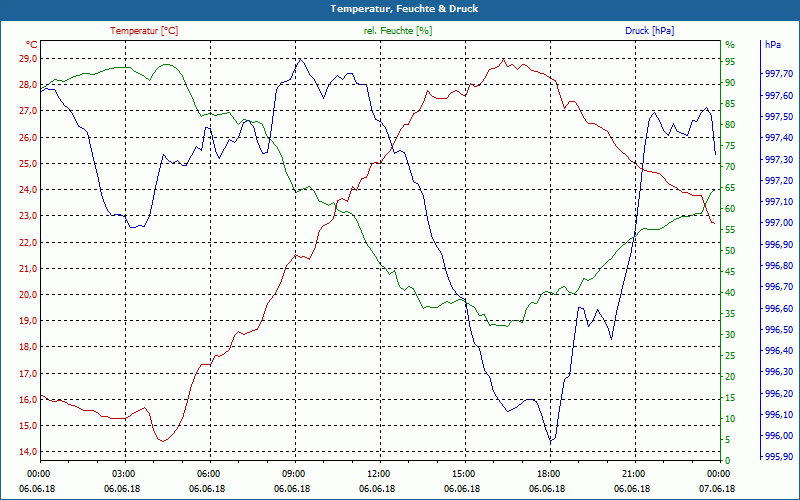Click the '35' humidity axis value
Viewport: 800px width, 500px height.
tap(730, 314)
